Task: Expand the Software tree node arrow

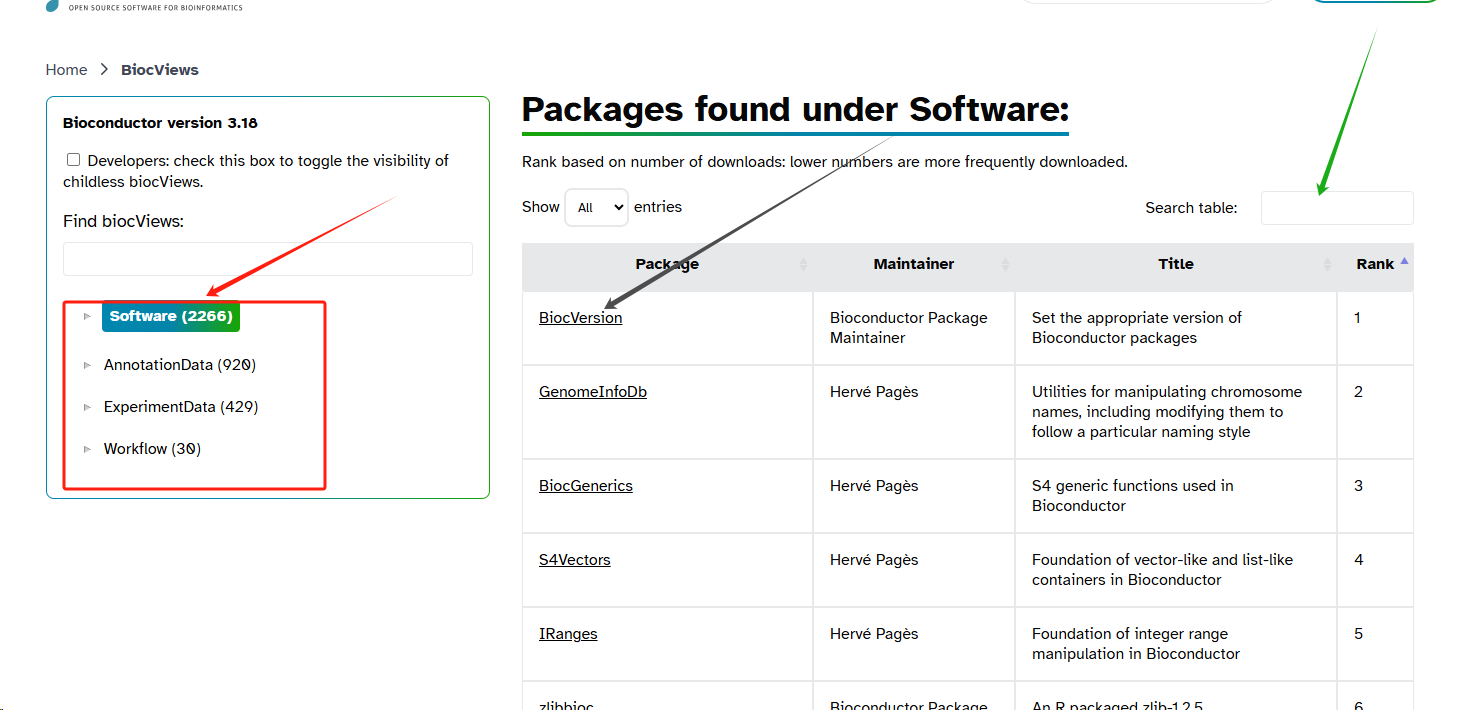Action: pyautogui.click(x=88, y=316)
